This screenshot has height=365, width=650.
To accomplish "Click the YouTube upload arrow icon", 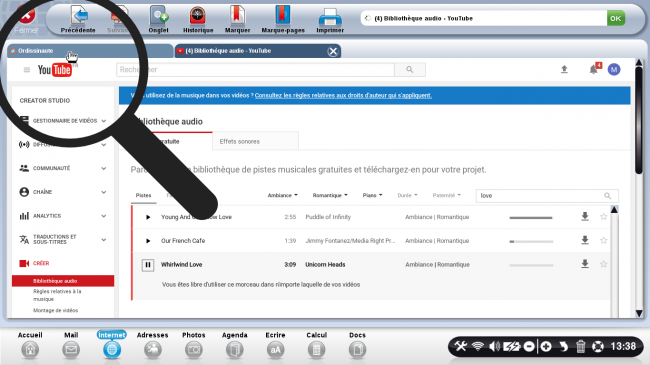I will click(564, 69).
